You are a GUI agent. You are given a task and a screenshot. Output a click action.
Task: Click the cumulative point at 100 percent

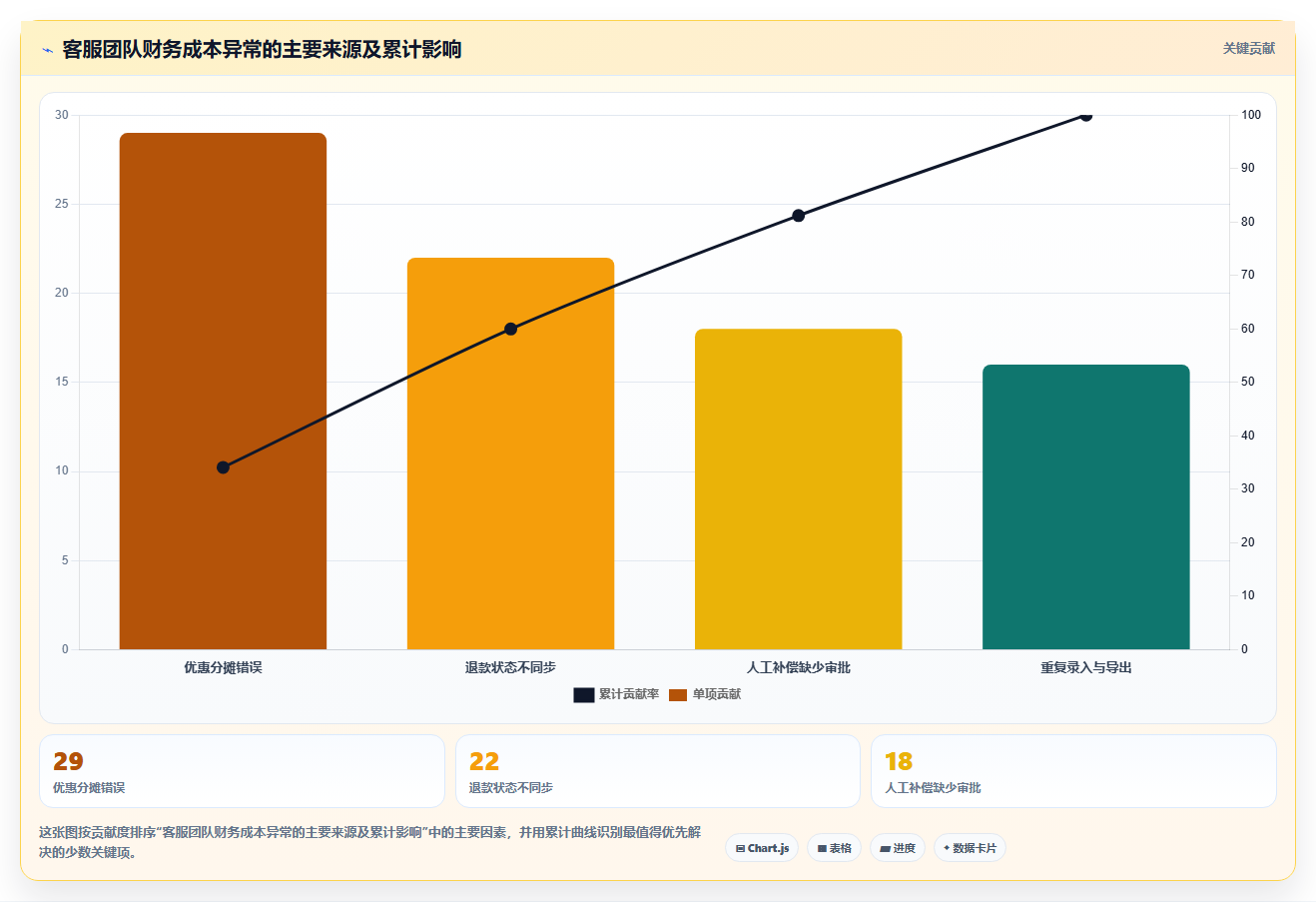(x=1086, y=115)
